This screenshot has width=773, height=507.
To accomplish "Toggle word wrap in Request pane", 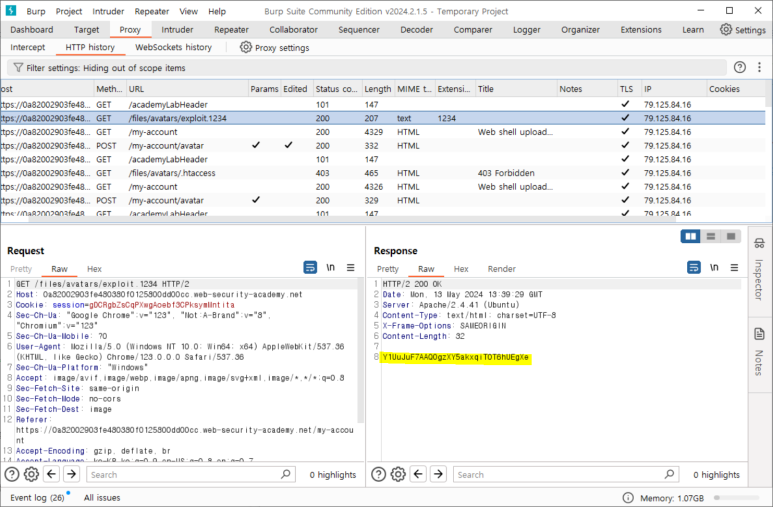I will click(310, 267).
